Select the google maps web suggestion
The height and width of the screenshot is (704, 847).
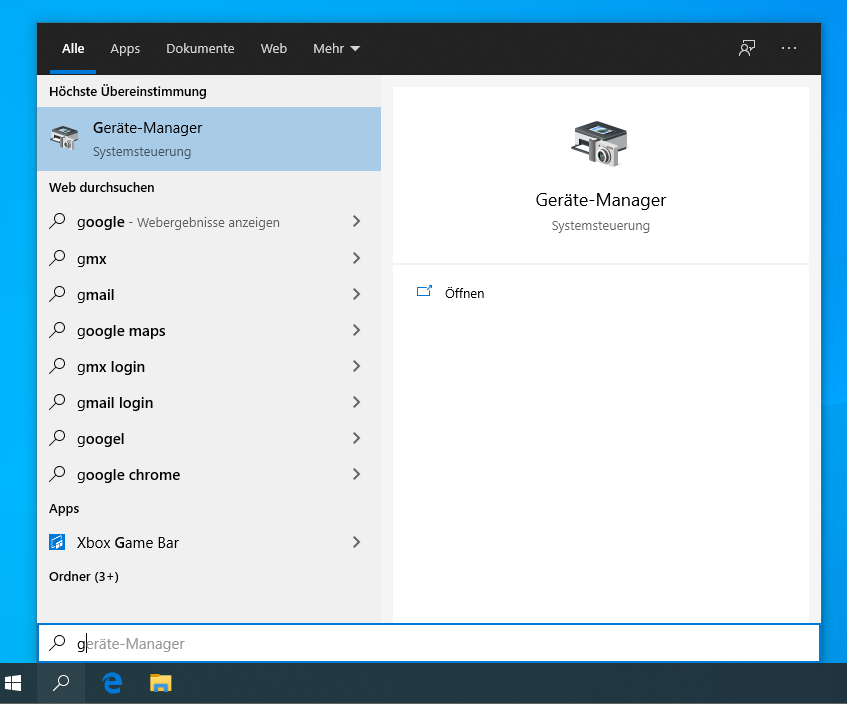click(x=209, y=330)
